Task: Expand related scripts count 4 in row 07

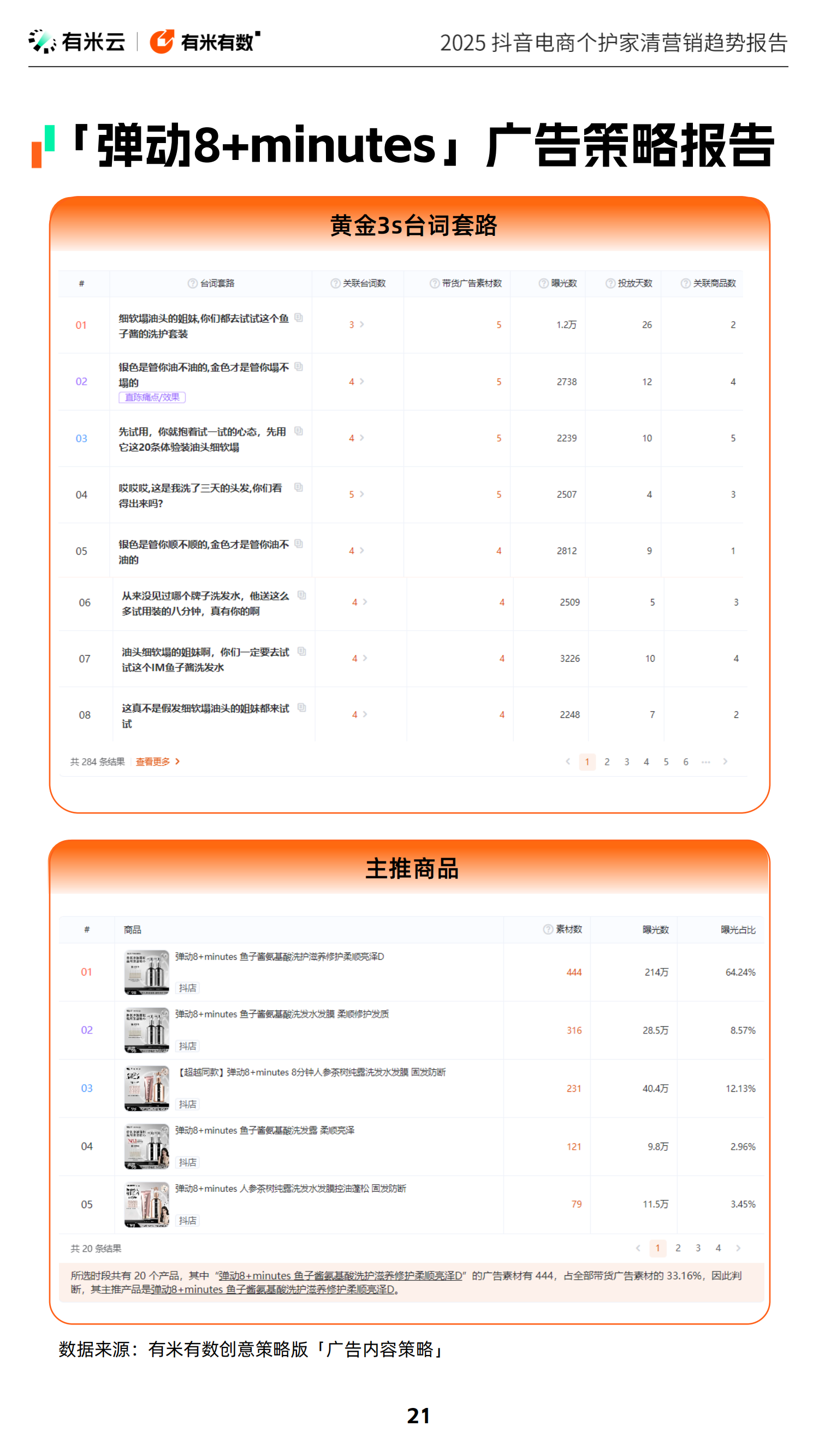Action: click(x=359, y=658)
